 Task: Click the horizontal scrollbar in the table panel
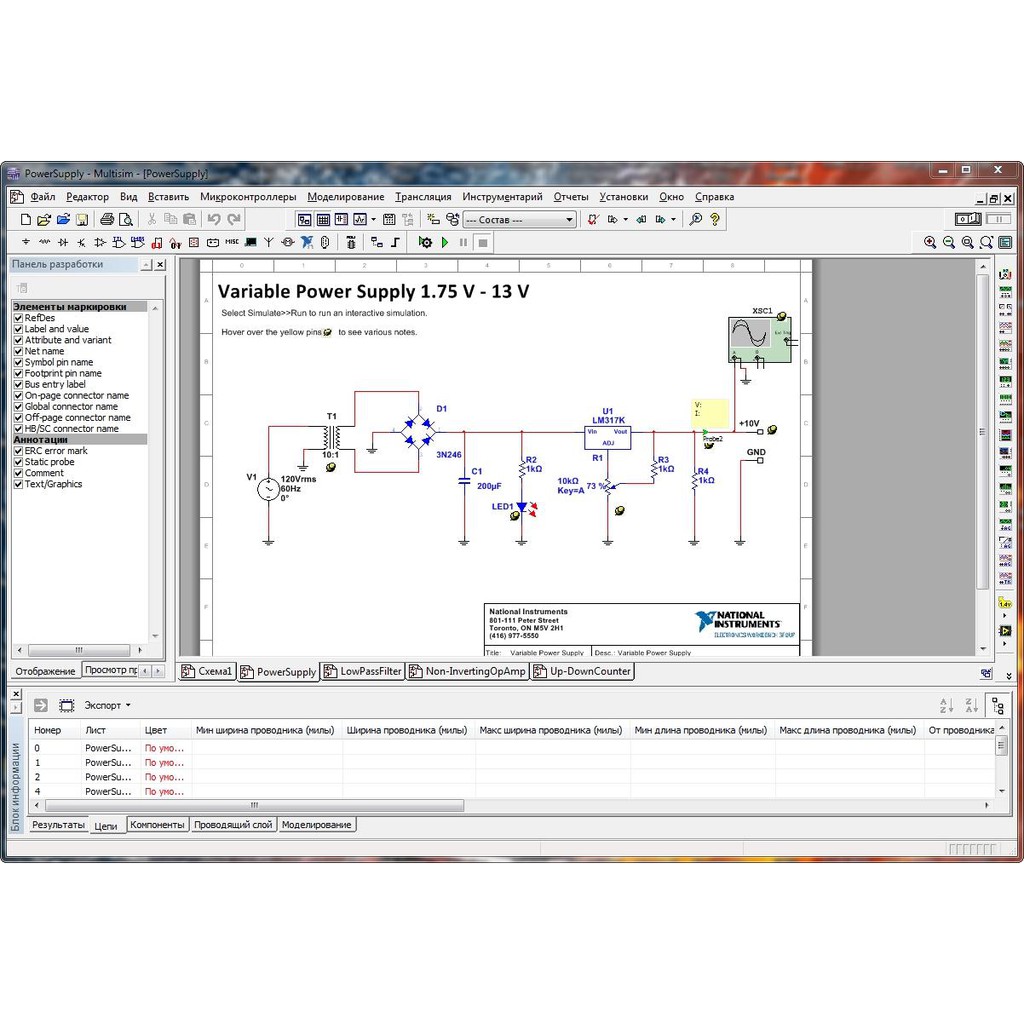255,805
